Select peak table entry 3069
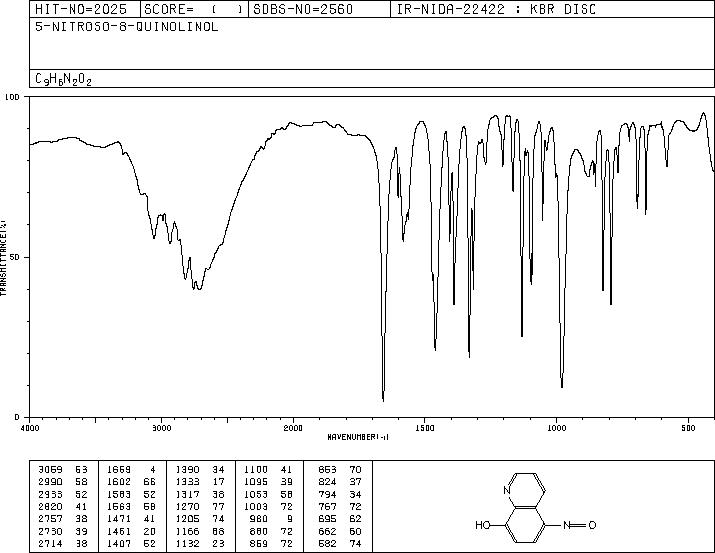Image resolution: width=715 pixels, height=553 pixels. [62, 470]
